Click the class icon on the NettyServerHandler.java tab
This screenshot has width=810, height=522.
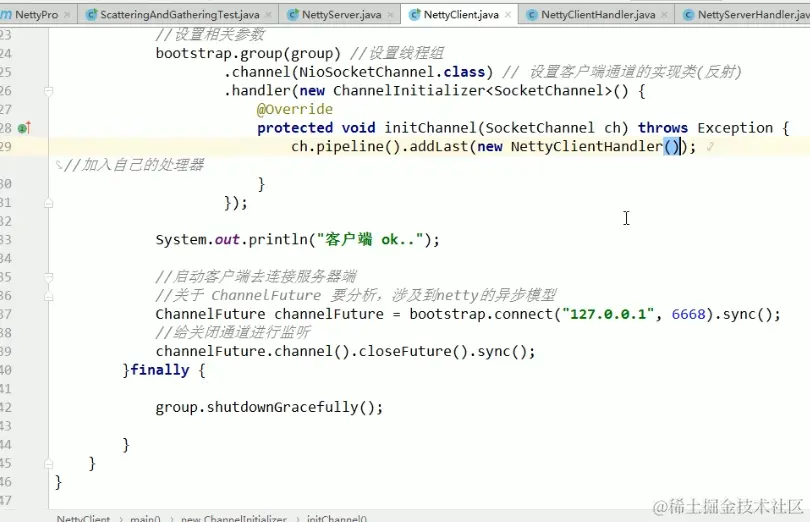tap(689, 15)
